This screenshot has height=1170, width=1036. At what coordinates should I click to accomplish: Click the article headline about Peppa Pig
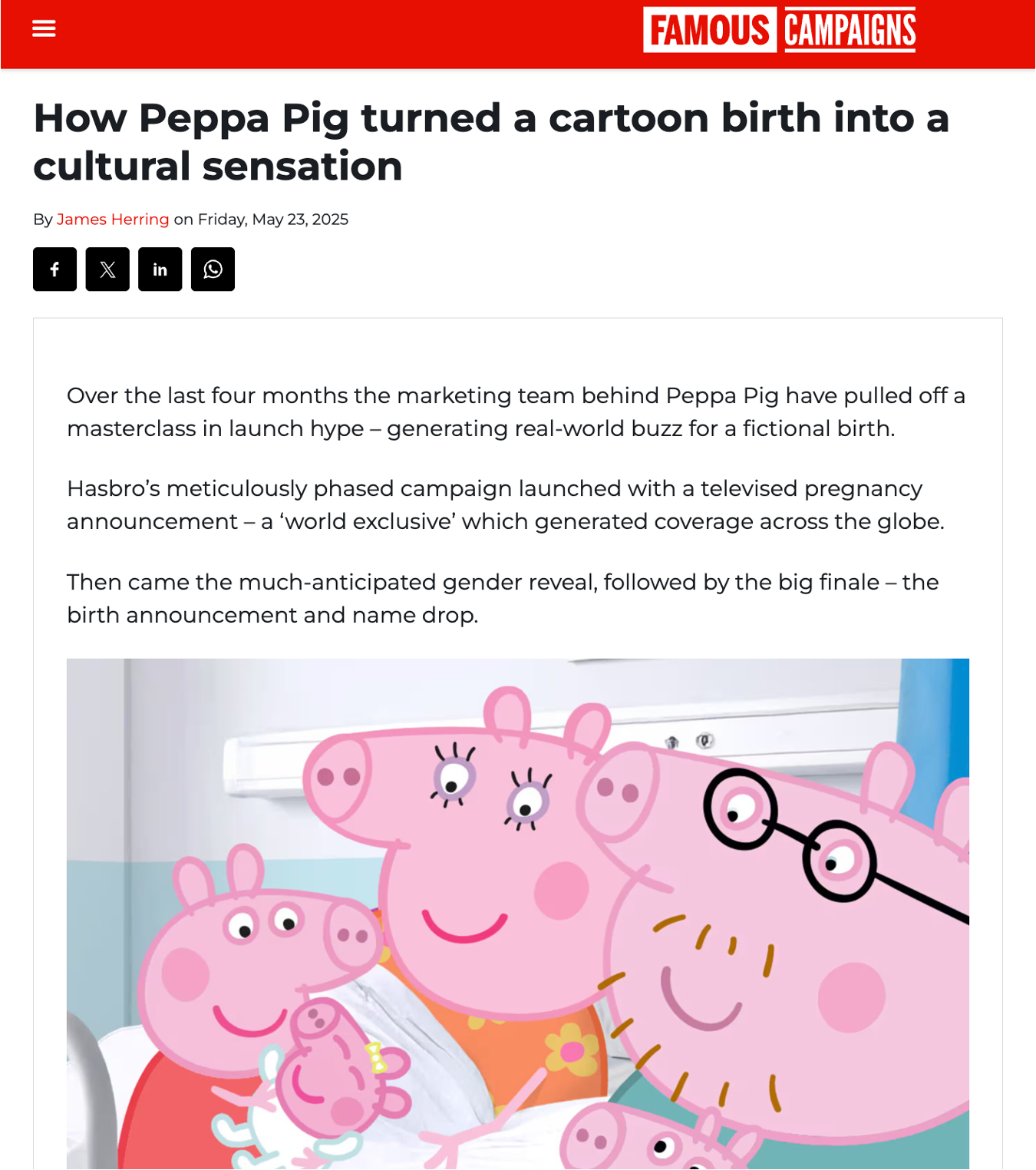[491, 142]
